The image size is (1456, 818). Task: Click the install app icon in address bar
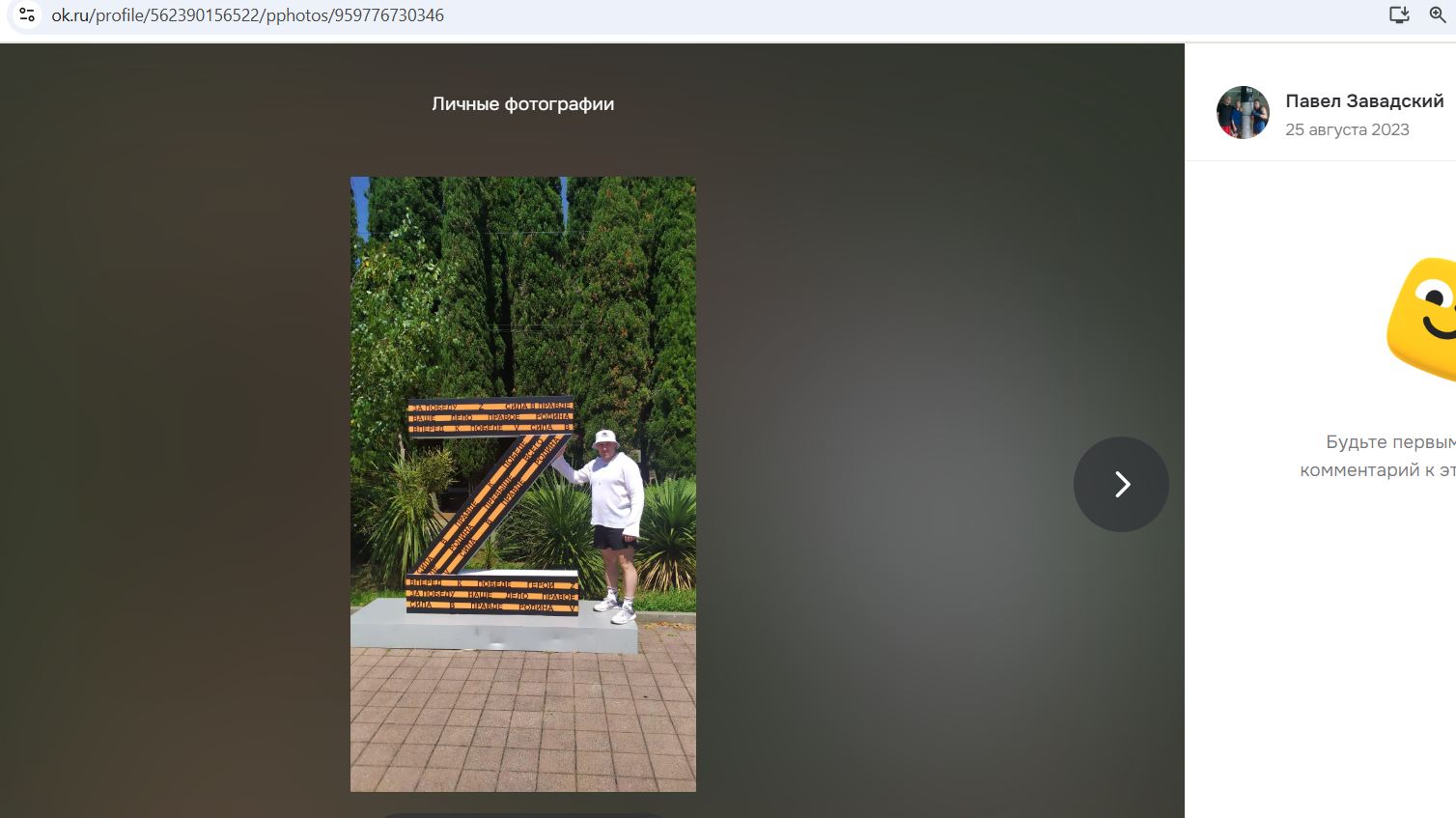pos(1399,15)
